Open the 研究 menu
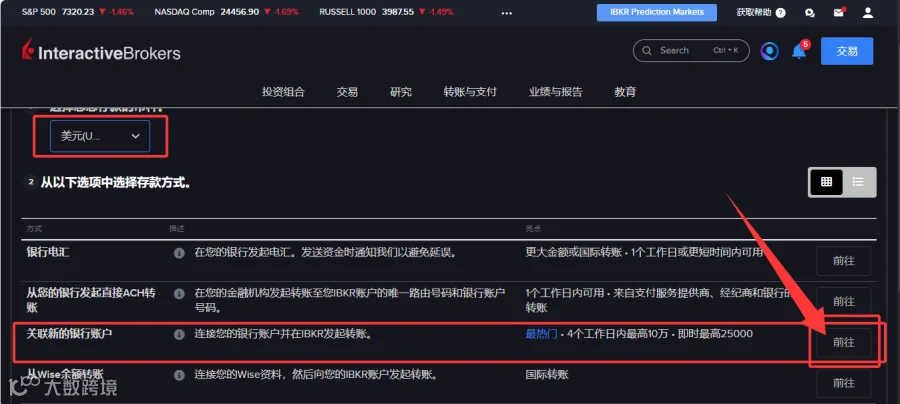The image size is (900, 404). click(x=401, y=92)
